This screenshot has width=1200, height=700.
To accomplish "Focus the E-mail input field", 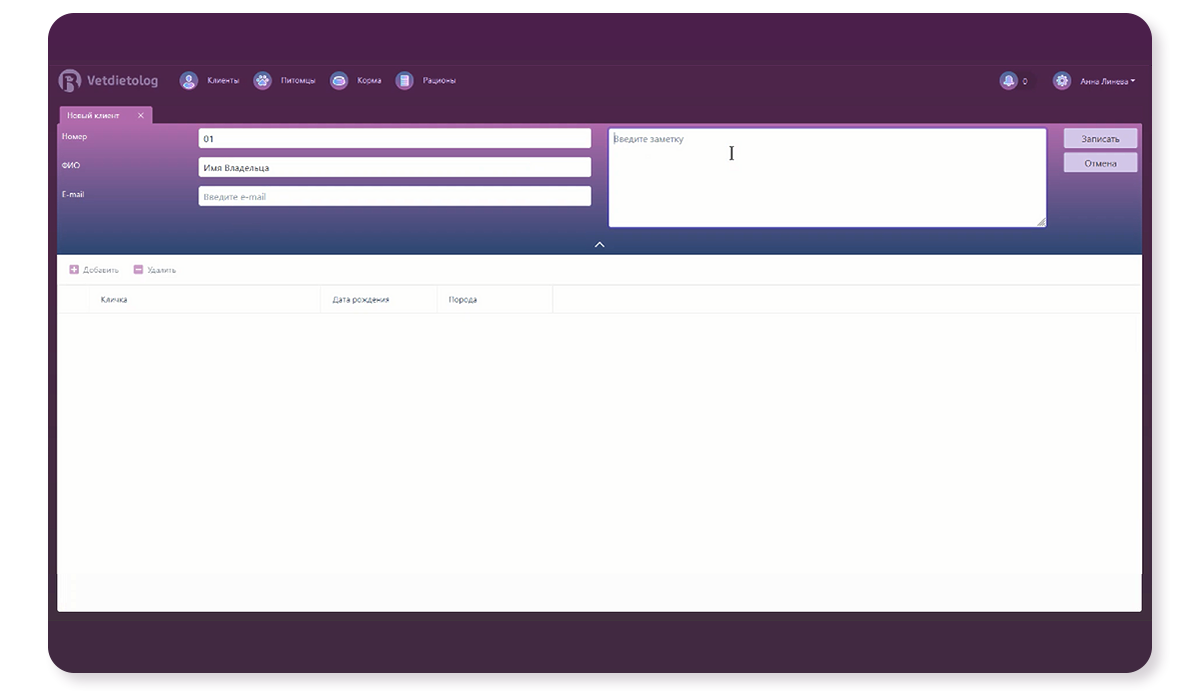I will (x=394, y=197).
